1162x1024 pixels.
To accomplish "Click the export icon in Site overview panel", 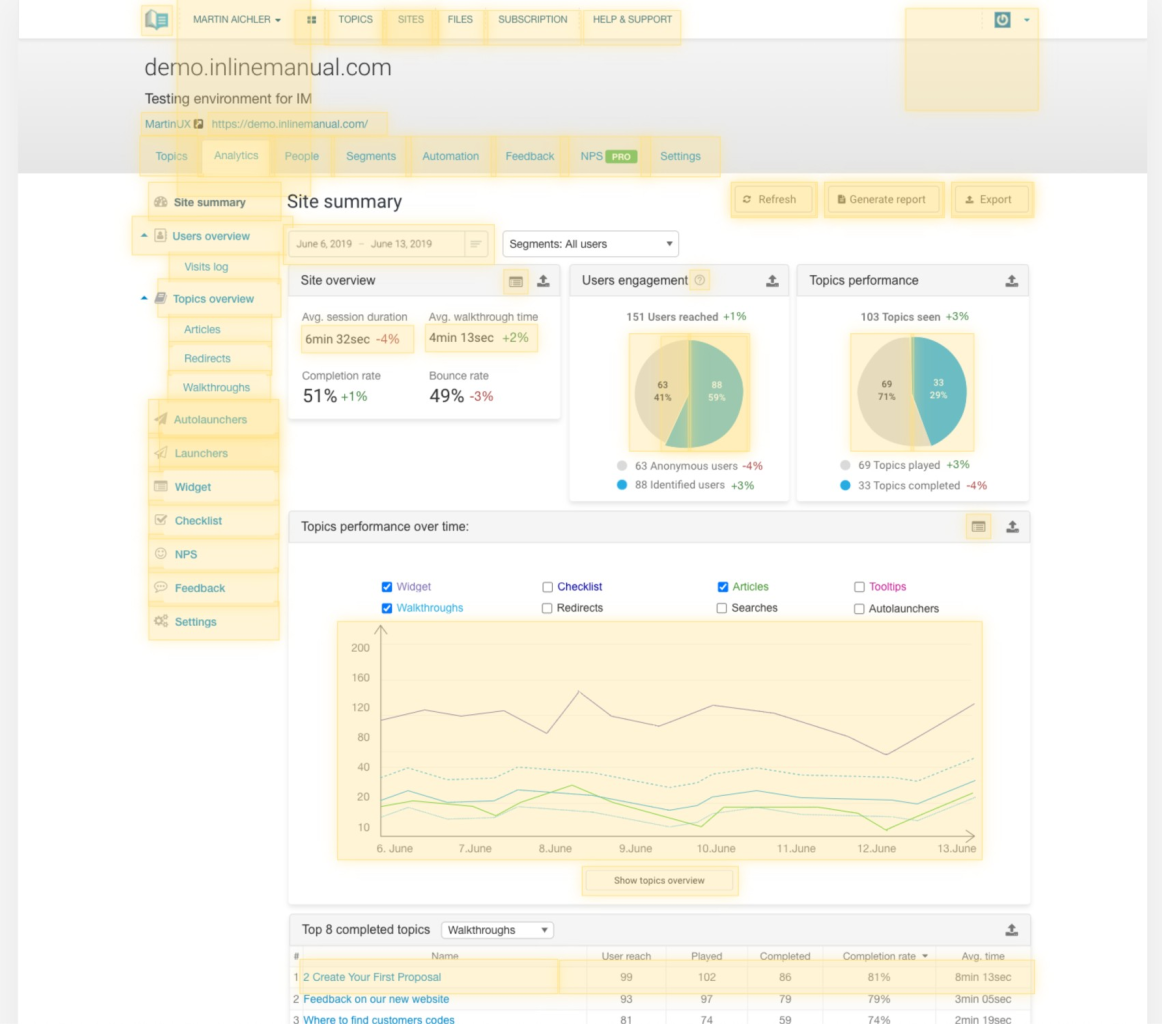I will (x=543, y=281).
